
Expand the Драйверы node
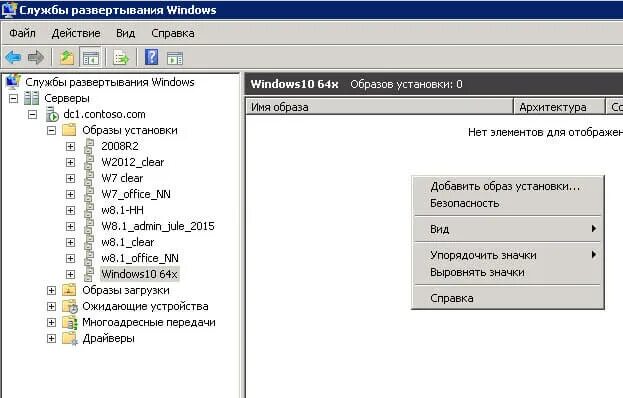point(52,338)
